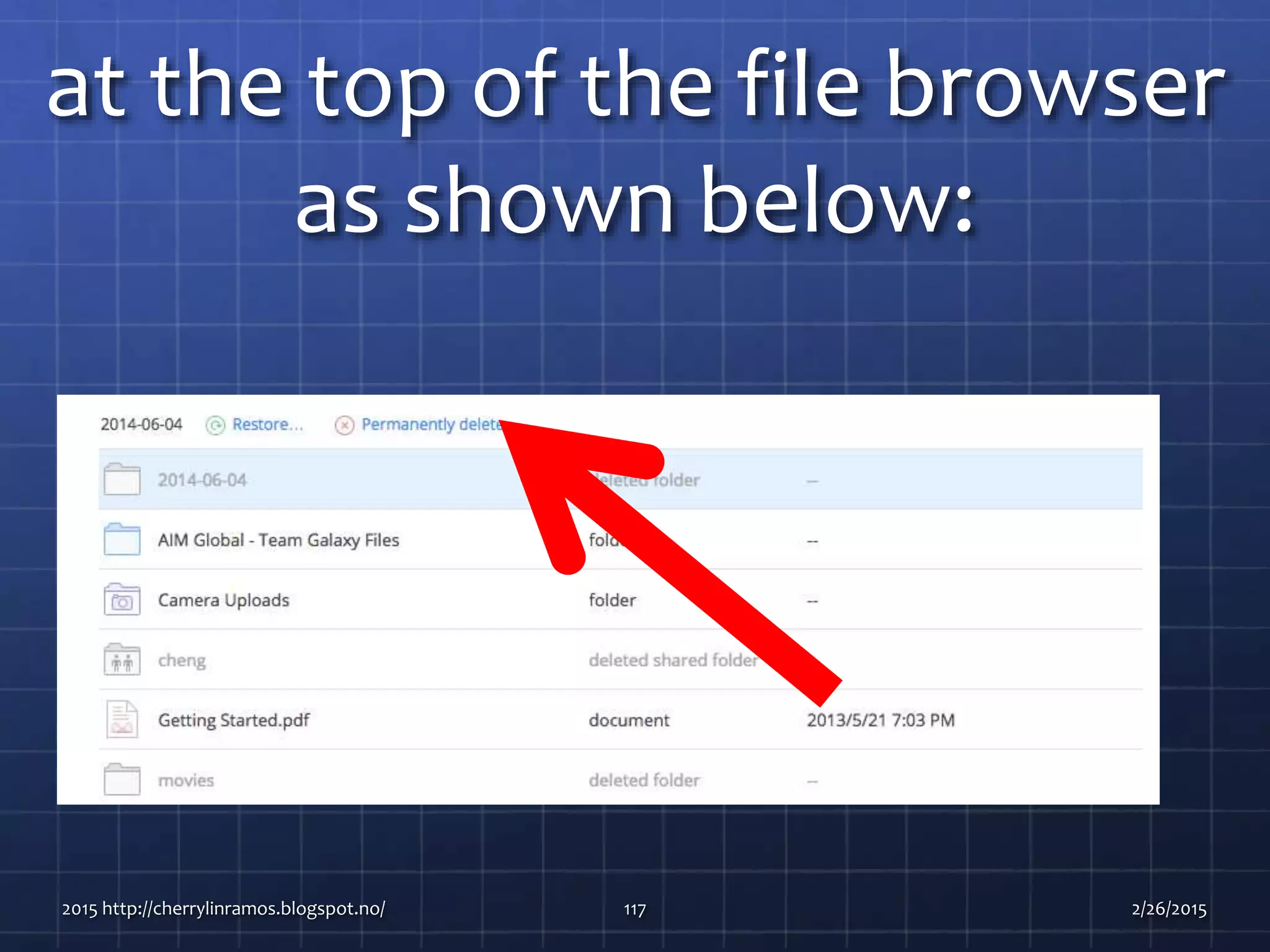Click the 'document' kind cell
Viewport: 1270px width, 952px height.
(x=629, y=720)
